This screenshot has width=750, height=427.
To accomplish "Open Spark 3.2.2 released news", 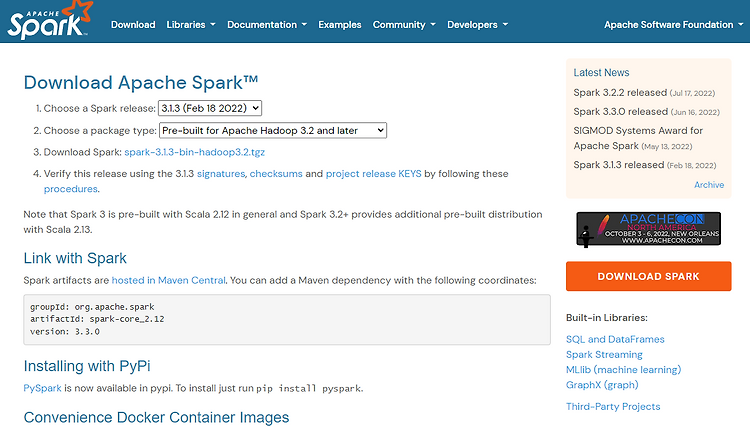I will point(620,93).
